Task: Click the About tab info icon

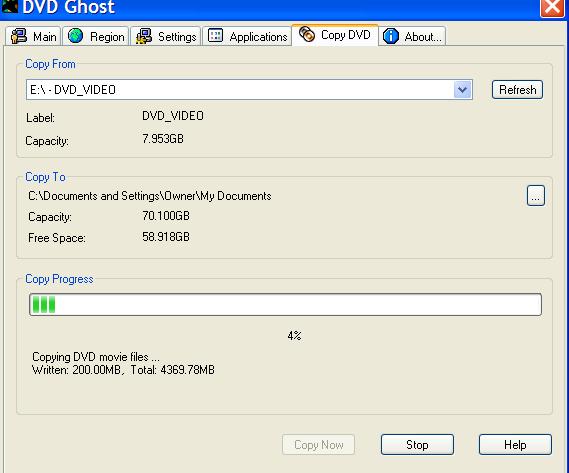Action: [391, 36]
